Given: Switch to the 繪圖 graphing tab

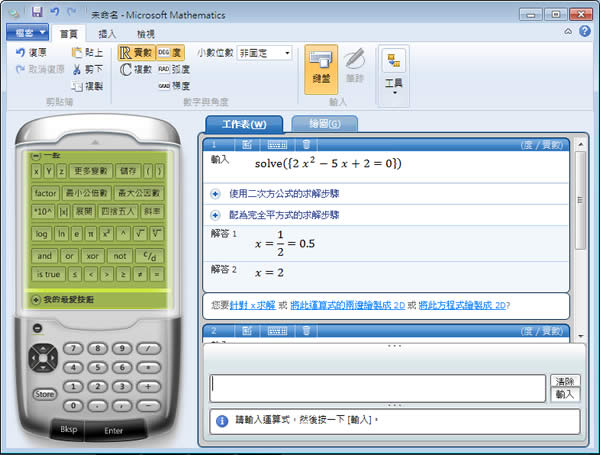Looking at the screenshot, I should point(324,124).
